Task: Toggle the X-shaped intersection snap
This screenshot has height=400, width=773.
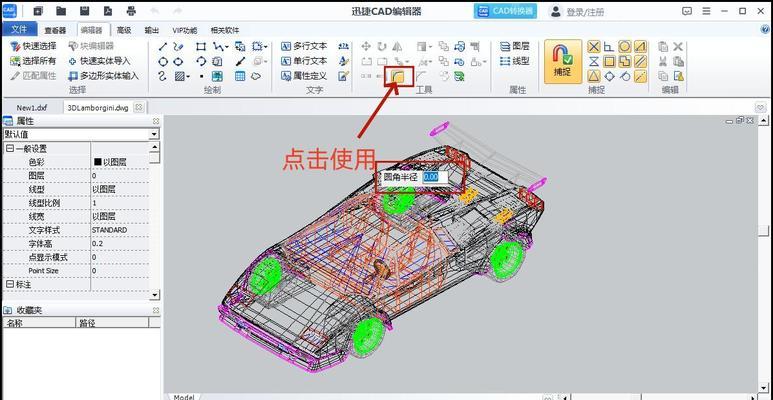Action: pyautogui.click(x=594, y=47)
